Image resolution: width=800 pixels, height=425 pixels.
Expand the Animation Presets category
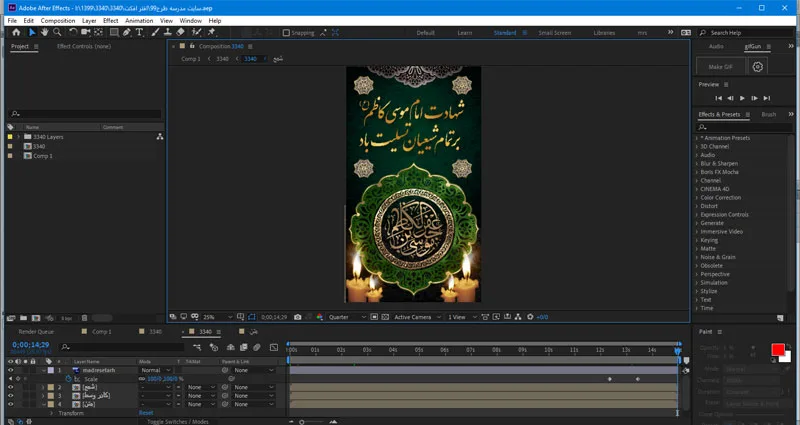tap(697, 138)
